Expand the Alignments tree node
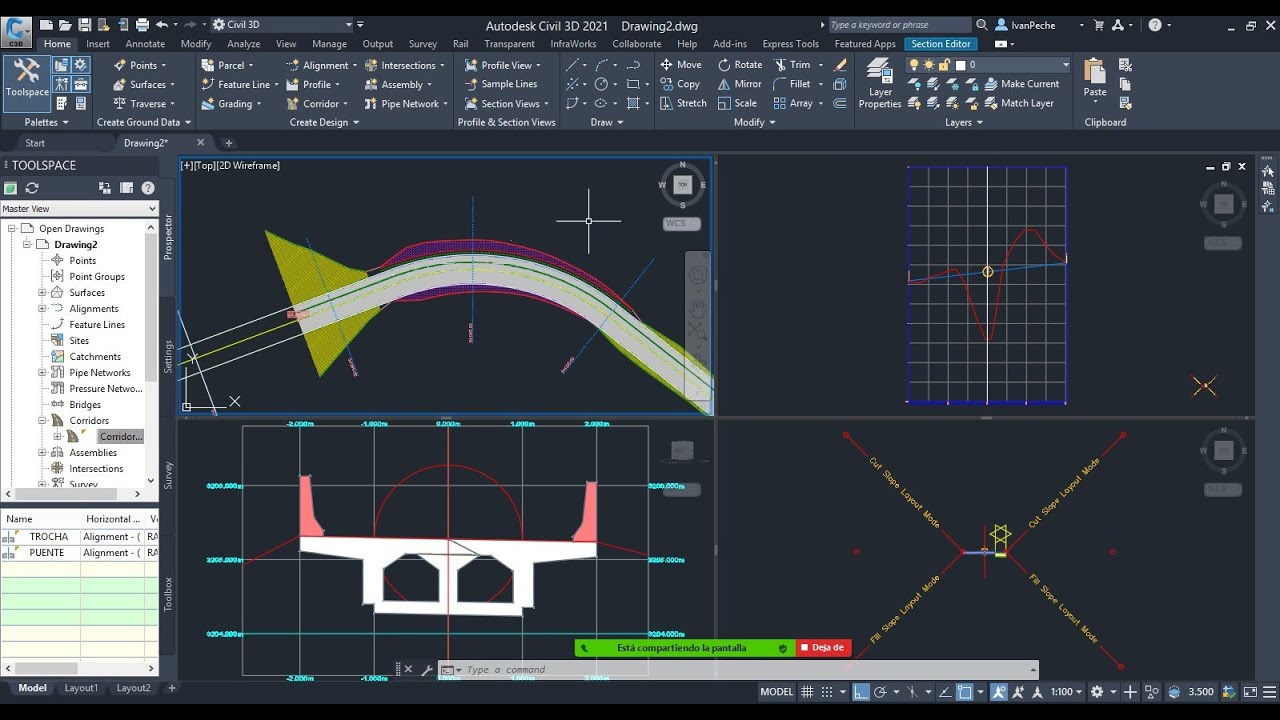1280x720 pixels. (43, 309)
